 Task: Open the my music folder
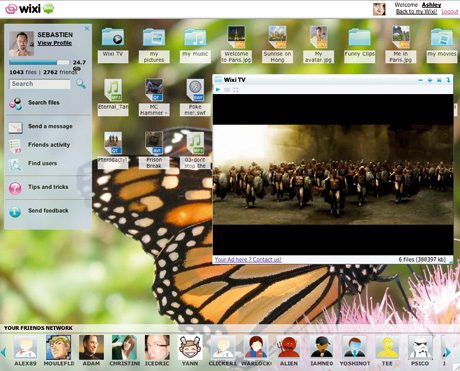(x=195, y=37)
